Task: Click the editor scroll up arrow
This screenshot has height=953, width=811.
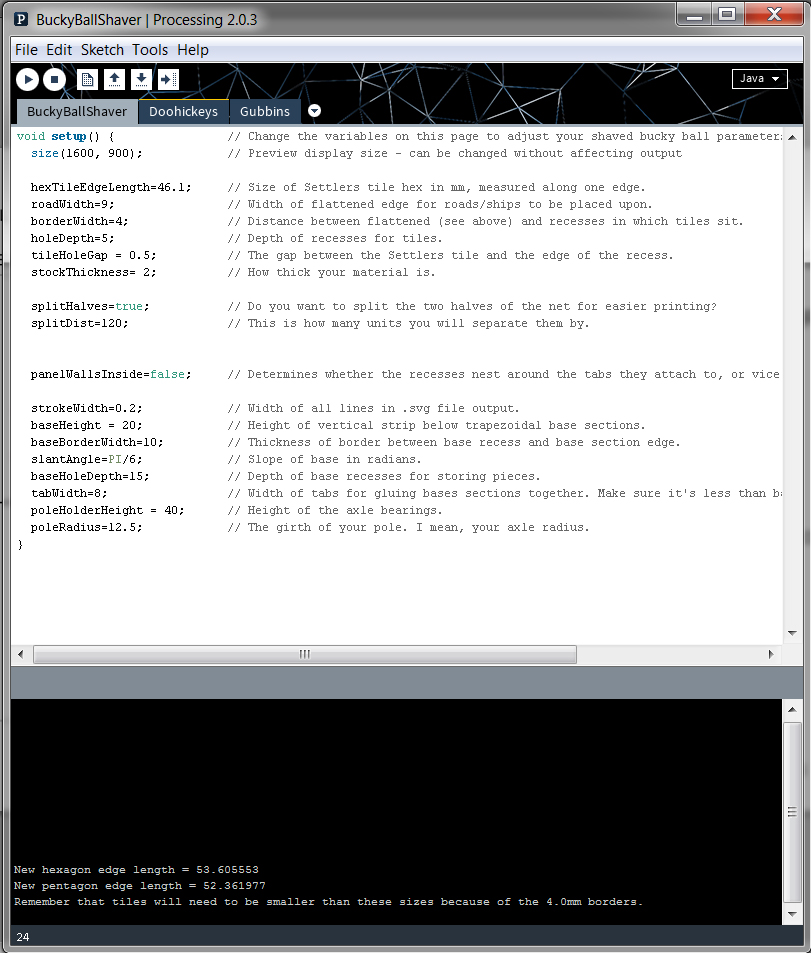Action: tap(792, 137)
